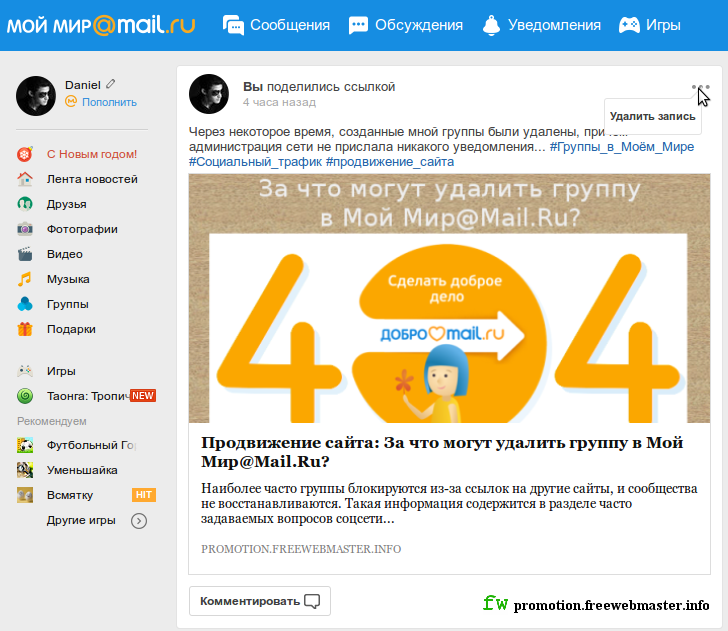
Task: Click the Фотографии camera icon
Action: pyautogui.click(x=25, y=229)
